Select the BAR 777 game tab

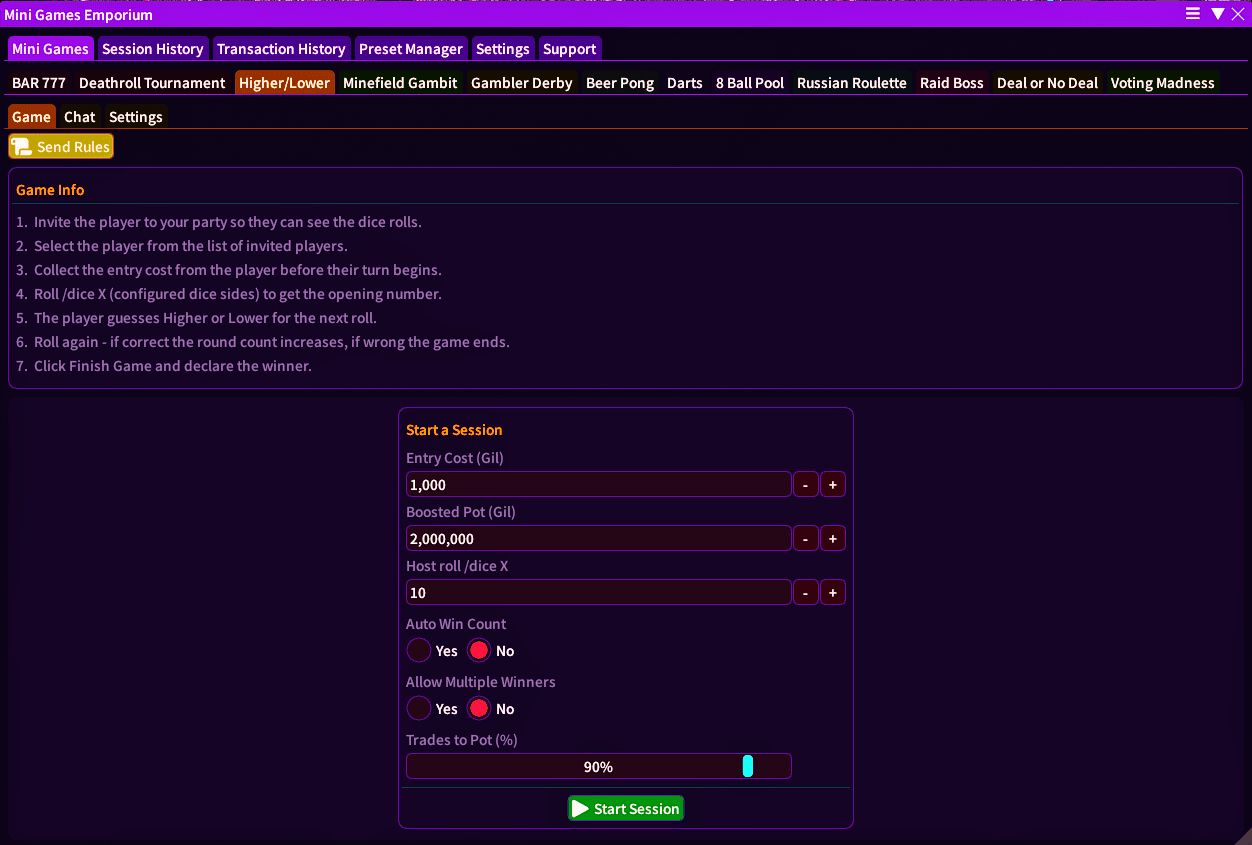coord(39,83)
